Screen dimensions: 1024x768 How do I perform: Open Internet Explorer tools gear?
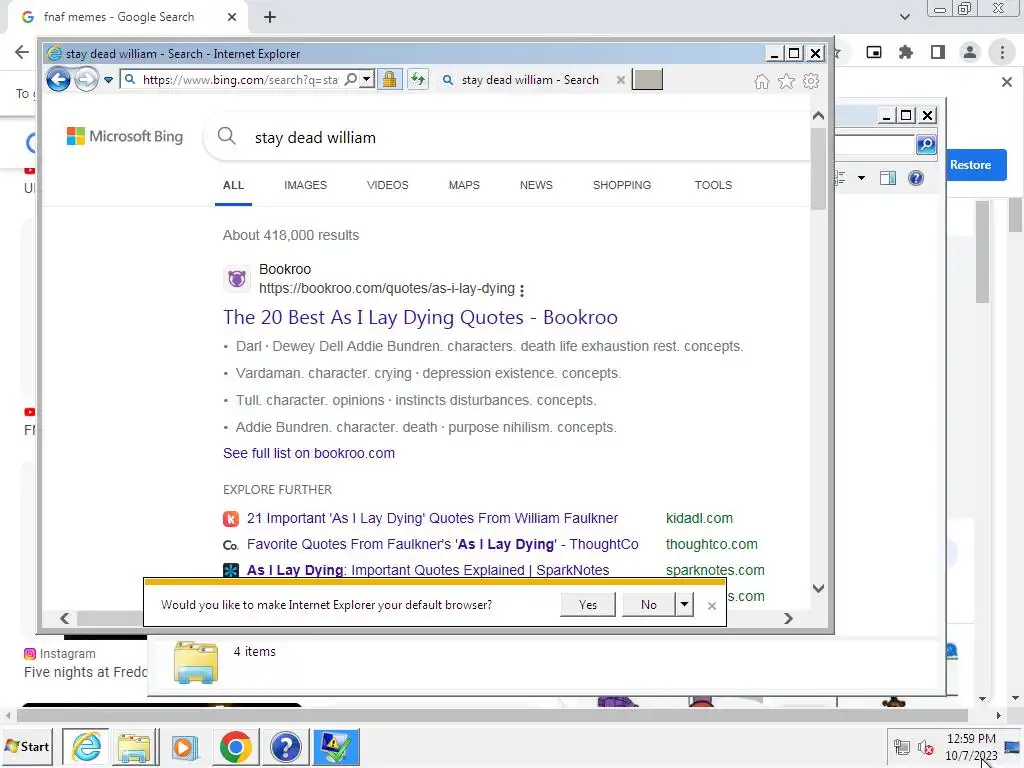[811, 81]
